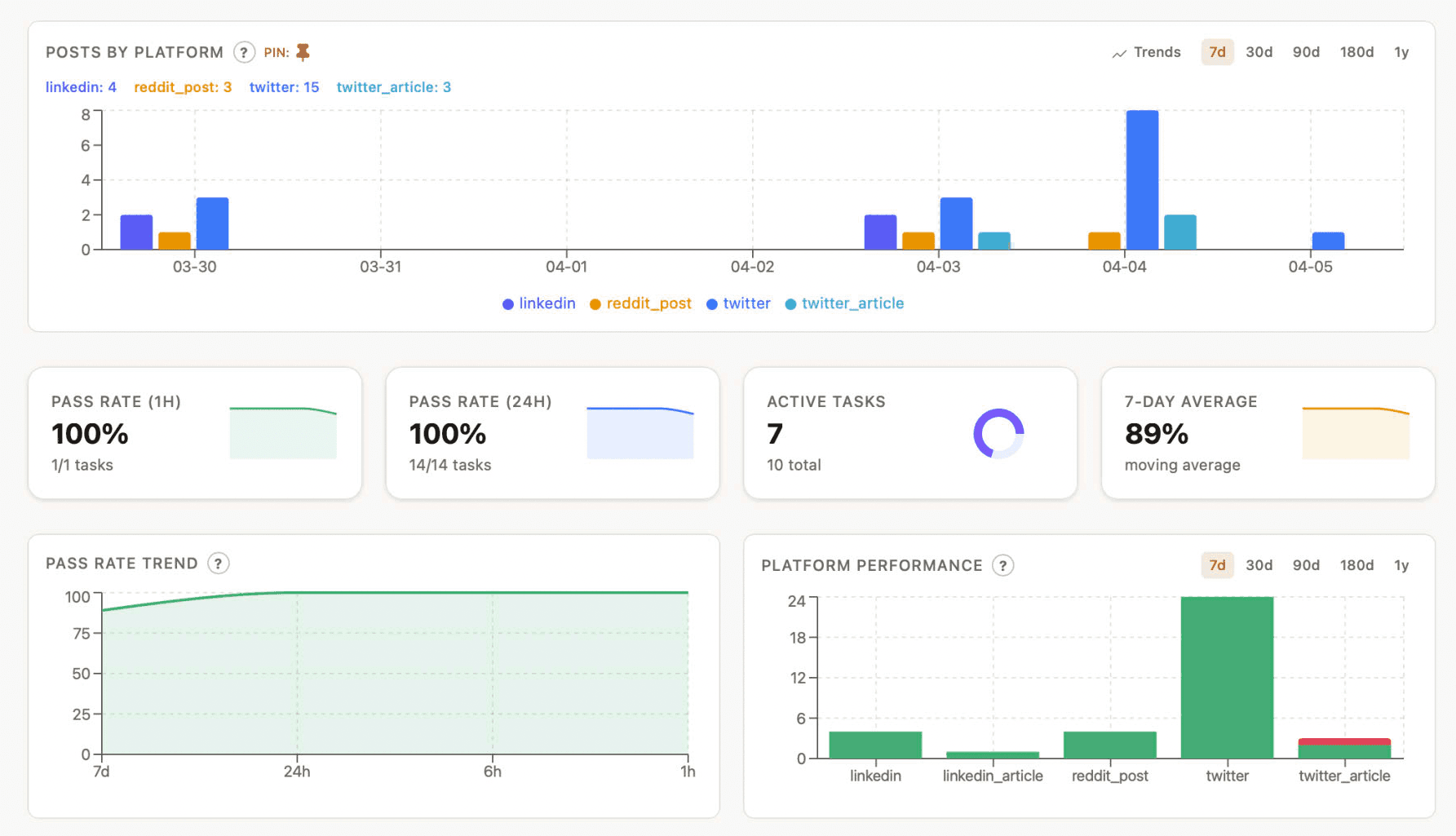Click the twitter bar in Platform Performance
The width and height of the screenshot is (1456, 836).
pos(1227,677)
